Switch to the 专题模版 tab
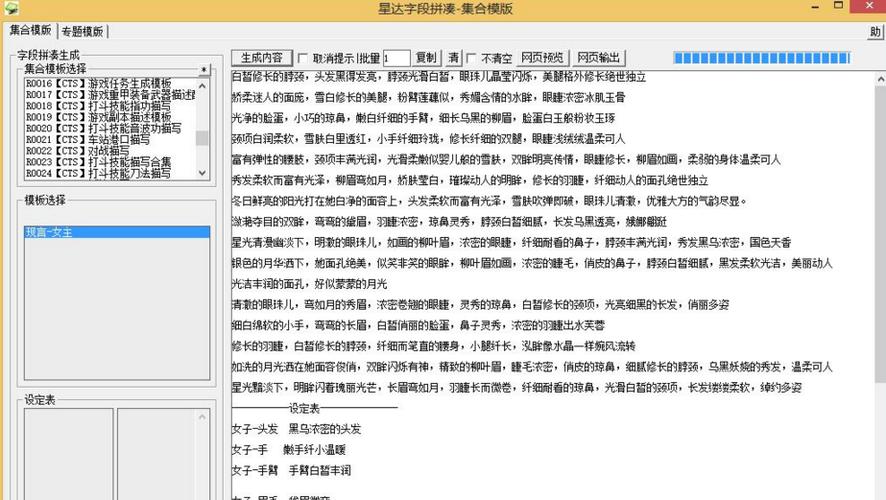 coord(82,32)
